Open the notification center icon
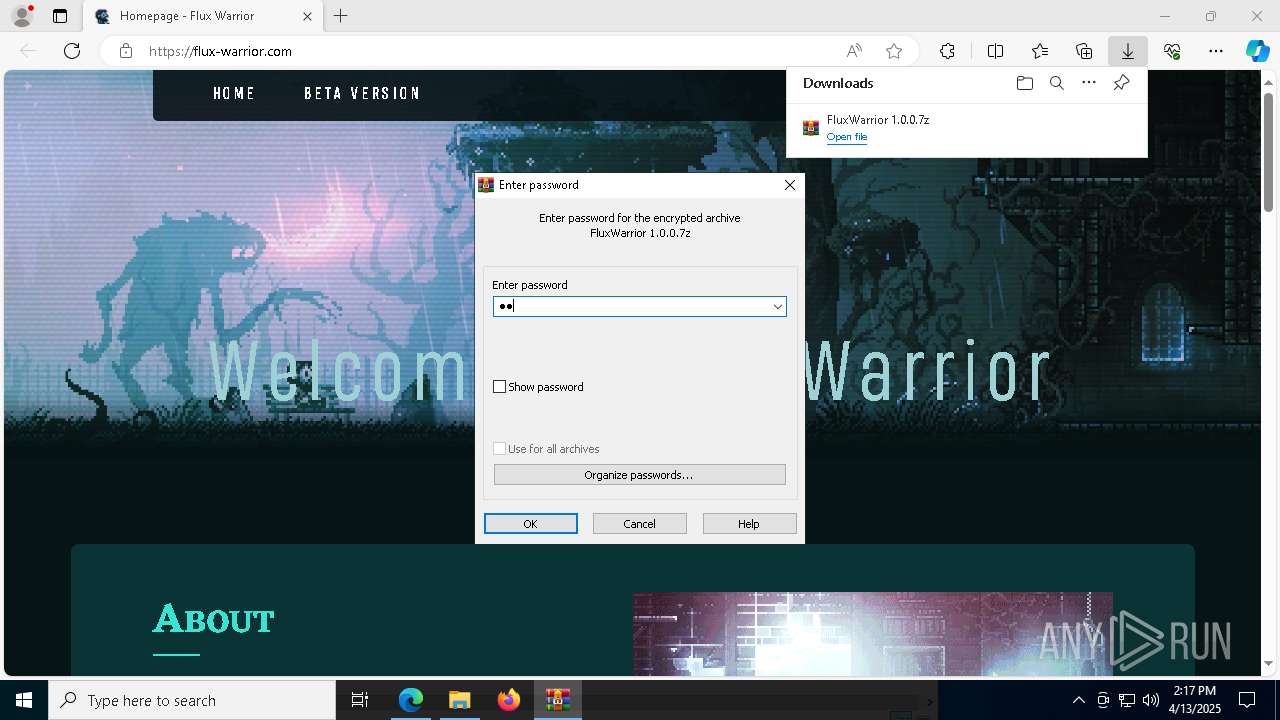1280x720 pixels. (1248, 700)
